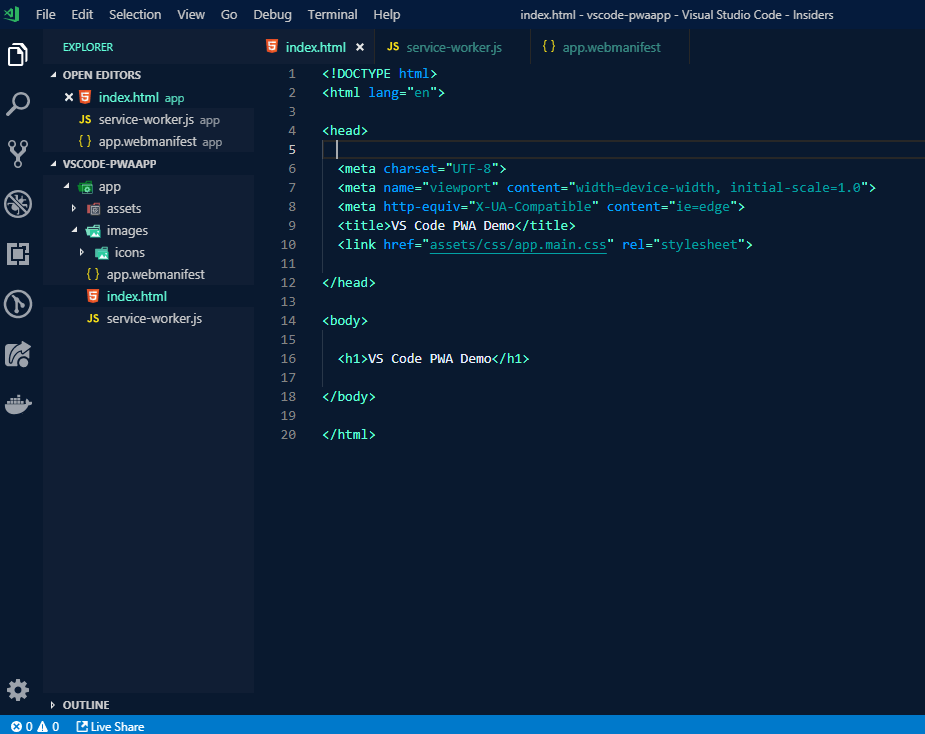Collapse the VSCODE-PWAAPP section

pos(54,164)
